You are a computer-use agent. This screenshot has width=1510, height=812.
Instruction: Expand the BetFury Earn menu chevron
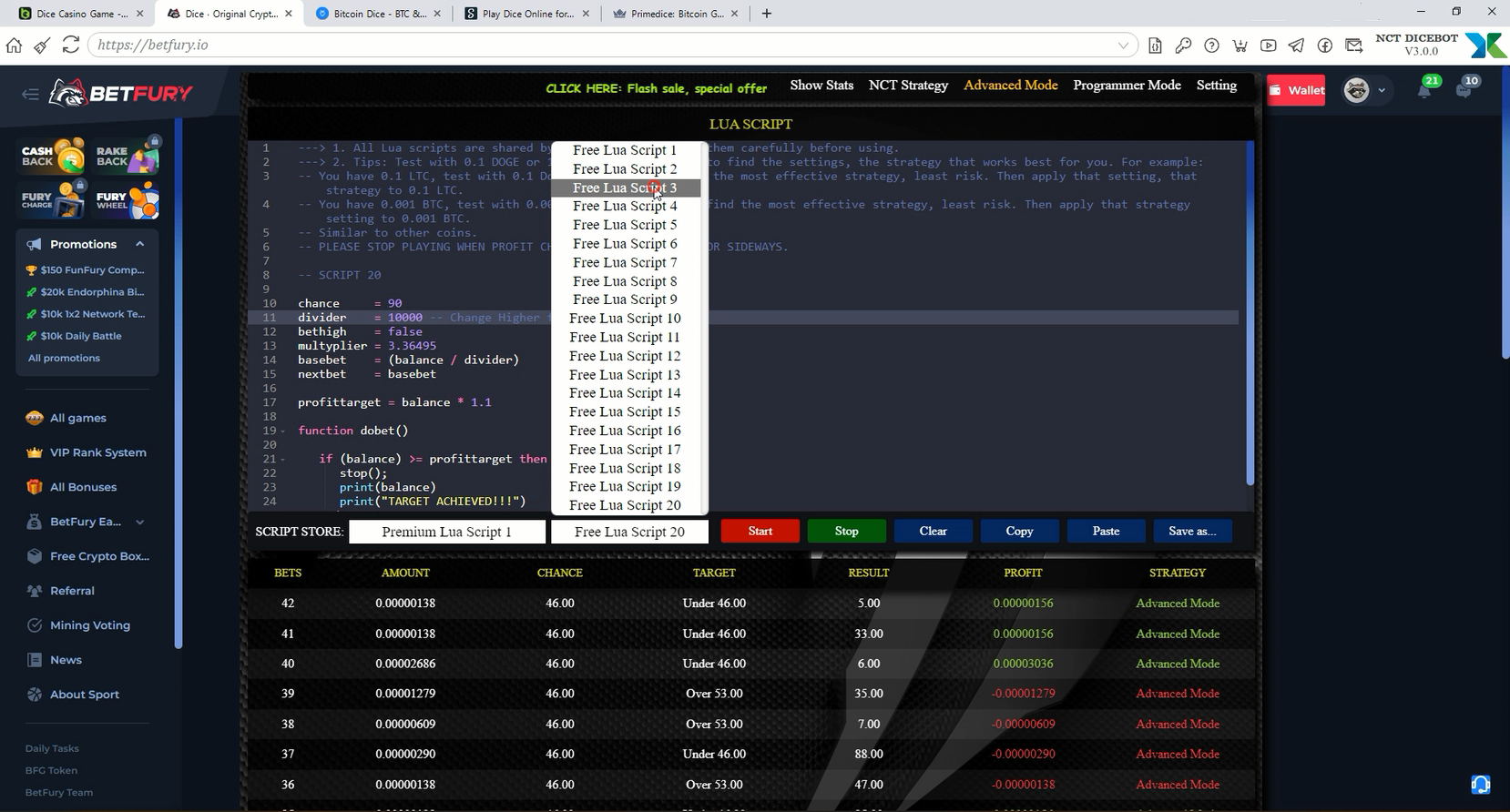click(139, 522)
